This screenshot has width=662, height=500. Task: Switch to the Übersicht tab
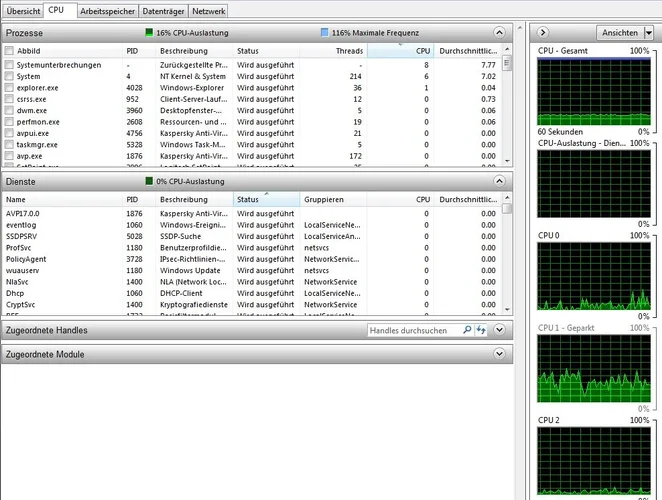pos(23,11)
